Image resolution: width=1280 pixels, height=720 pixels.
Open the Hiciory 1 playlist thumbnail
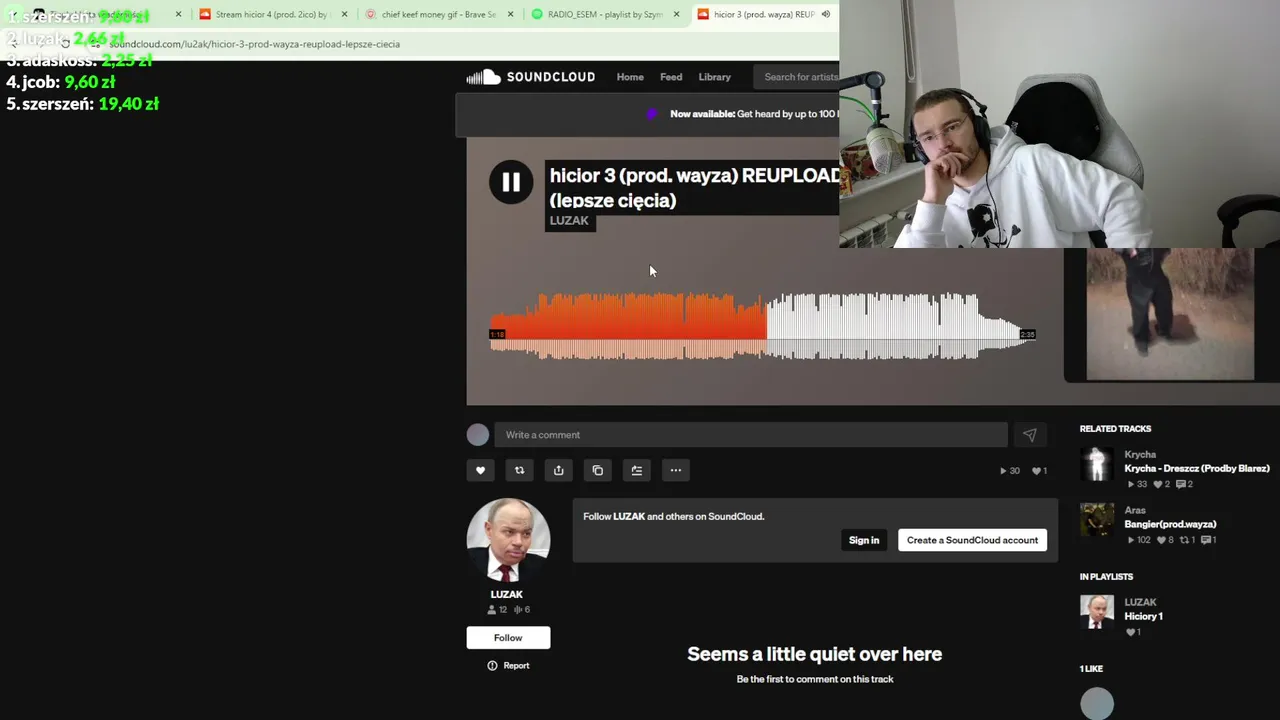coord(1097,612)
